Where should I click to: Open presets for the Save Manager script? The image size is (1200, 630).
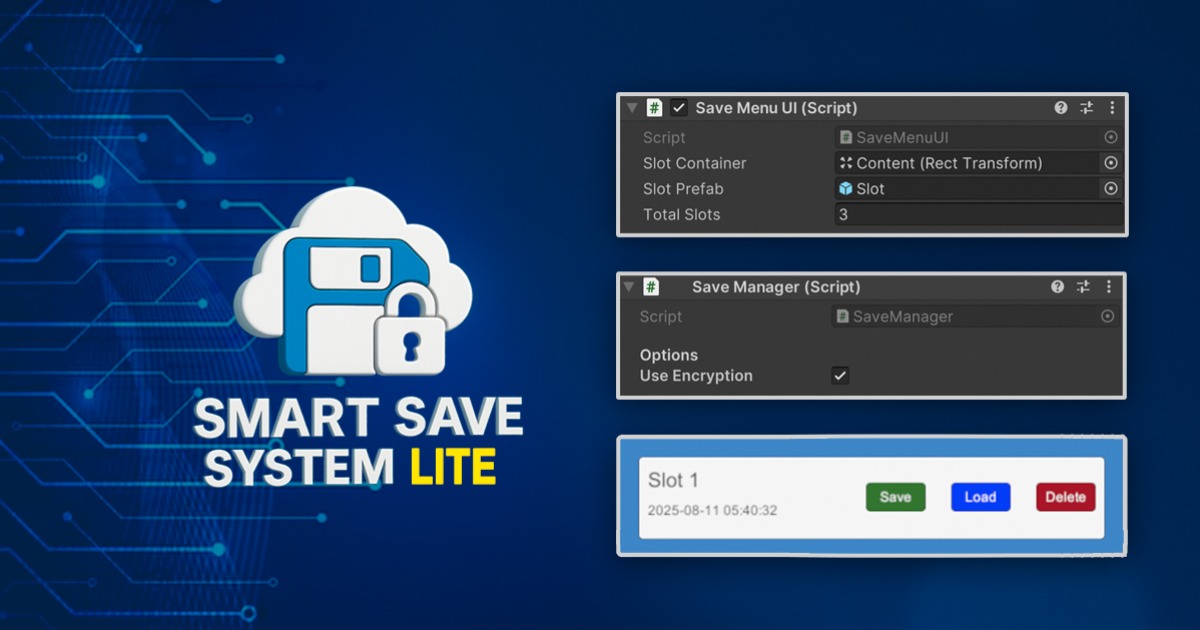(x=1083, y=286)
